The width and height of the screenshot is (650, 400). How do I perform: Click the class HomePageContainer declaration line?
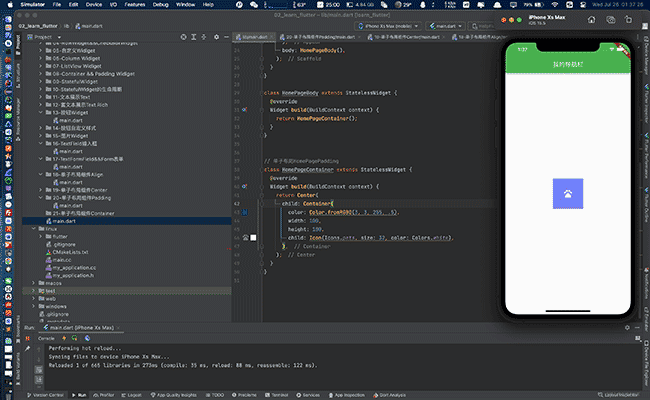coord(338,170)
